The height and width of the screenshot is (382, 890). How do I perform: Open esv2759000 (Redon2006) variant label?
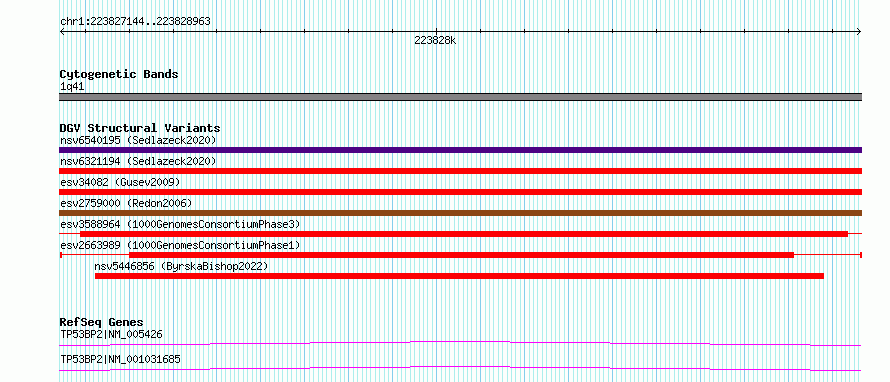126,203
